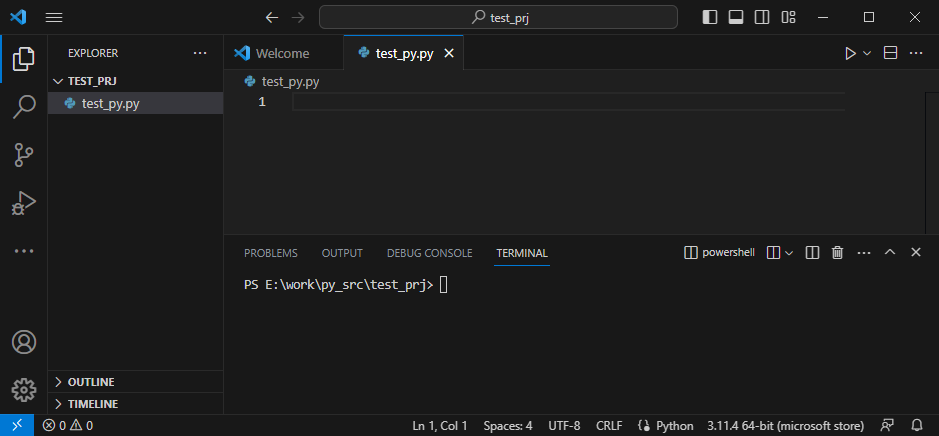Open the Customize Layout icon

tap(788, 17)
